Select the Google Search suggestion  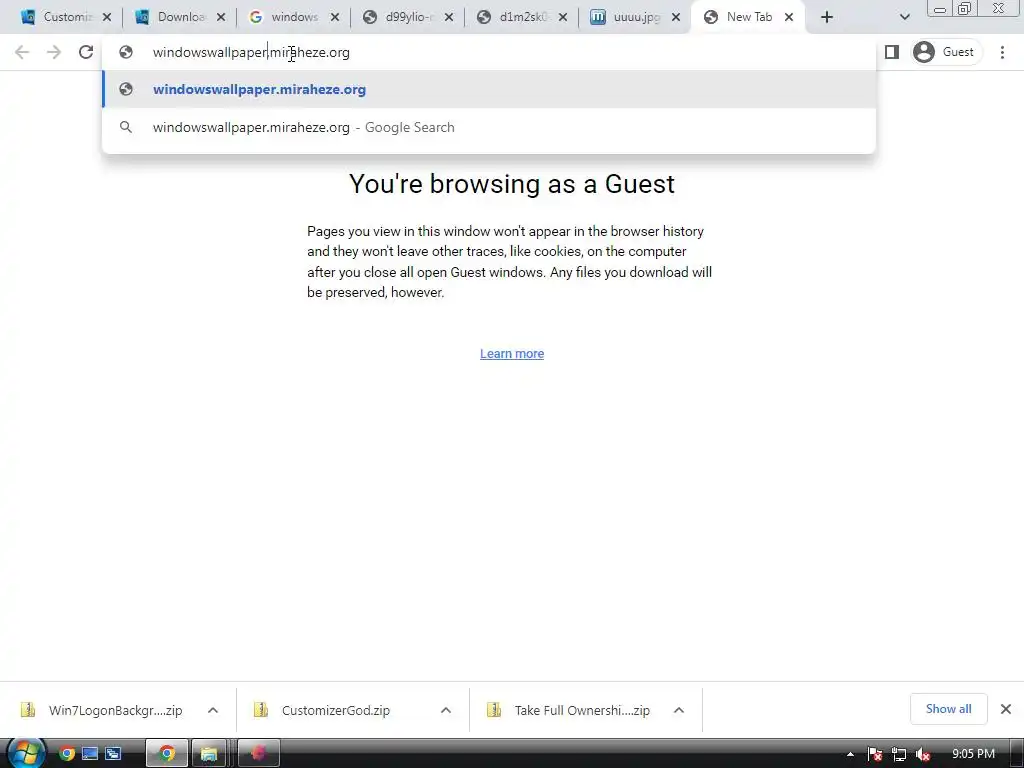coord(489,127)
